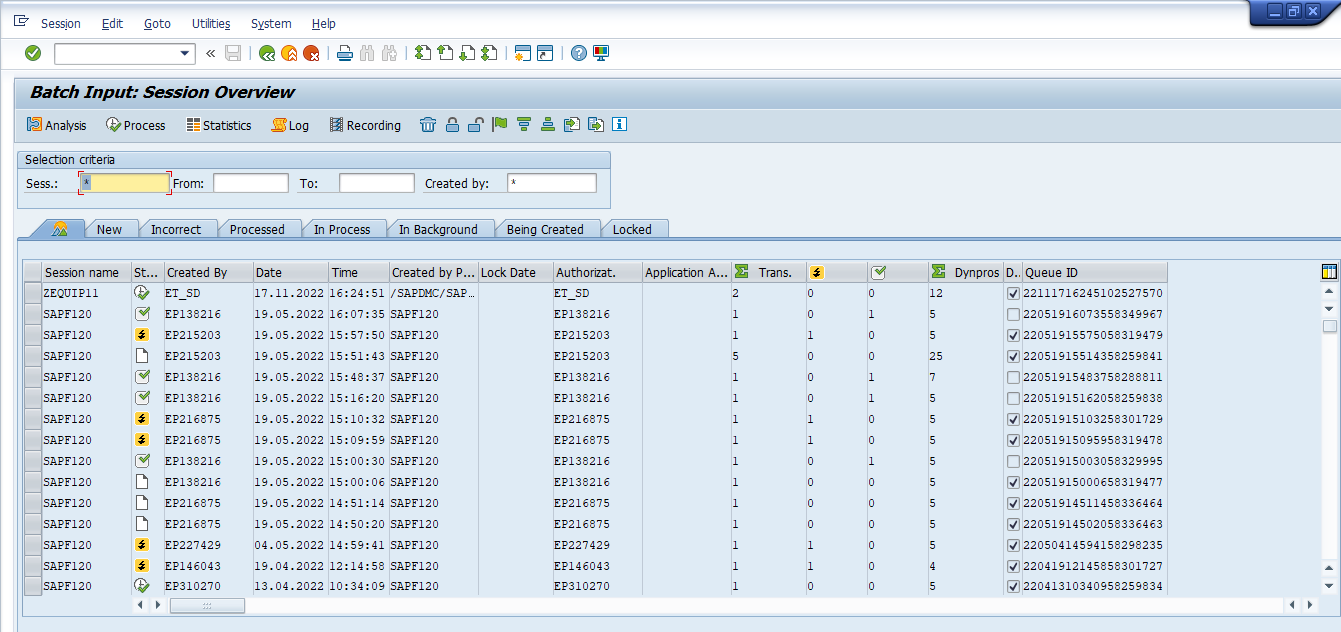Go to next page icon
This screenshot has width=1341, height=632.
467,53
